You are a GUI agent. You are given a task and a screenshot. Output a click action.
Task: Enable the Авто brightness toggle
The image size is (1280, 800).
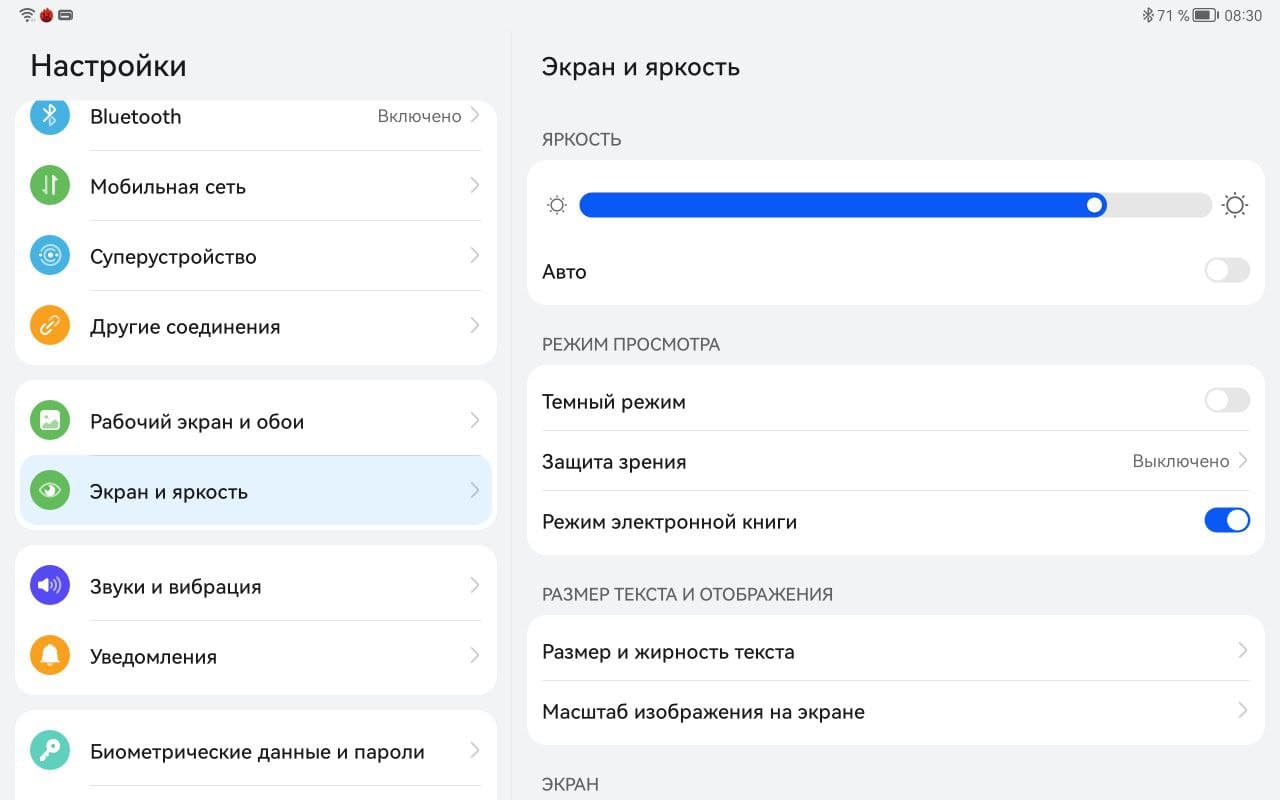tap(1226, 271)
